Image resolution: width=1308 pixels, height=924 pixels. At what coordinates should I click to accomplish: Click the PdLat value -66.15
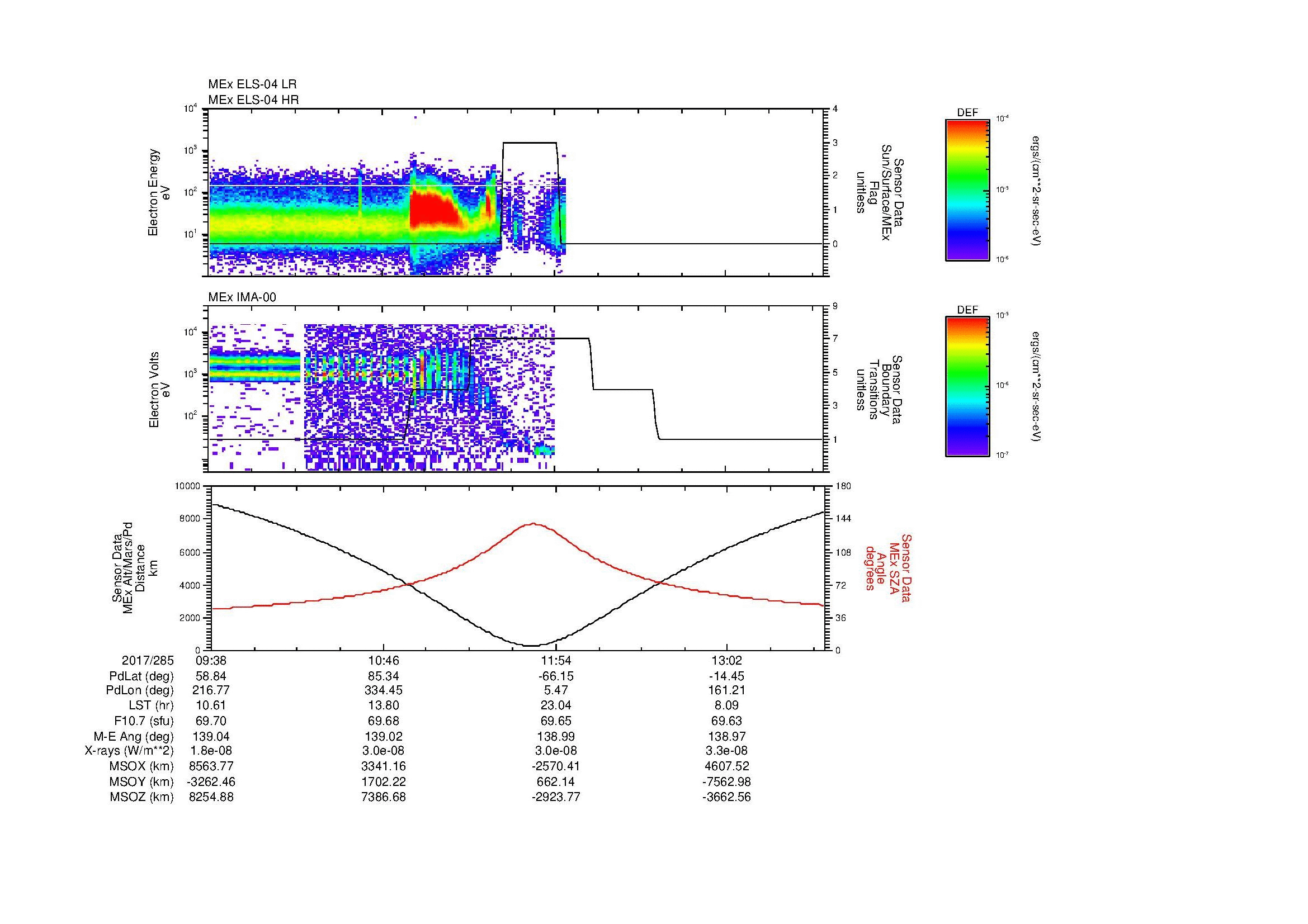click(556, 676)
